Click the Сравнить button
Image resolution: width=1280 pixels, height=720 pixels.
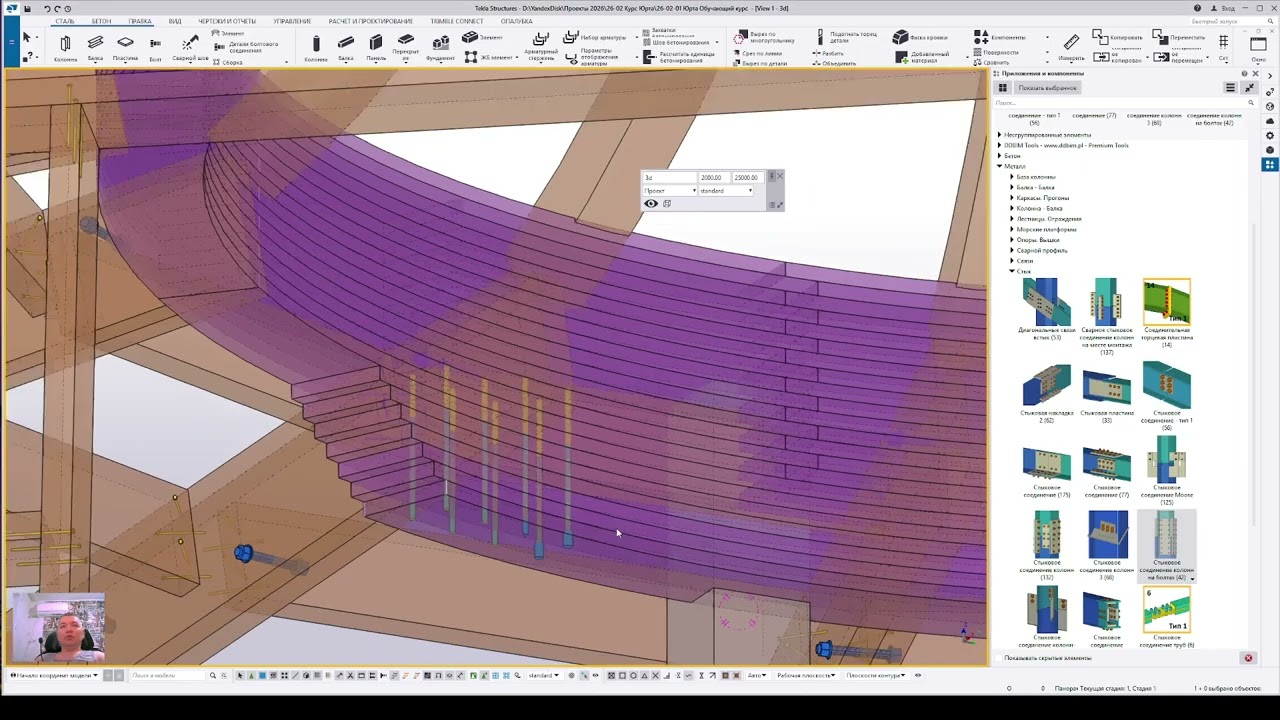992,63
